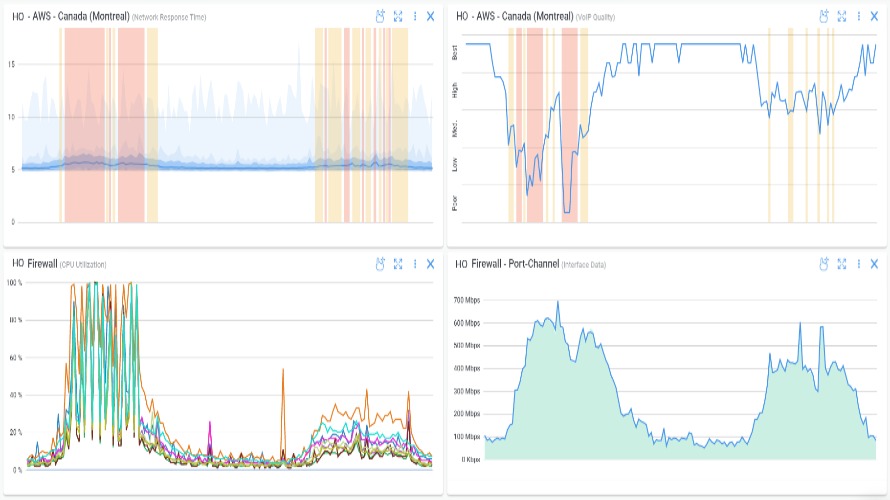890x500 pixels.
Task: Close the VoIP Quality panel
Action: pyautogui.click(x=874, y=16)
